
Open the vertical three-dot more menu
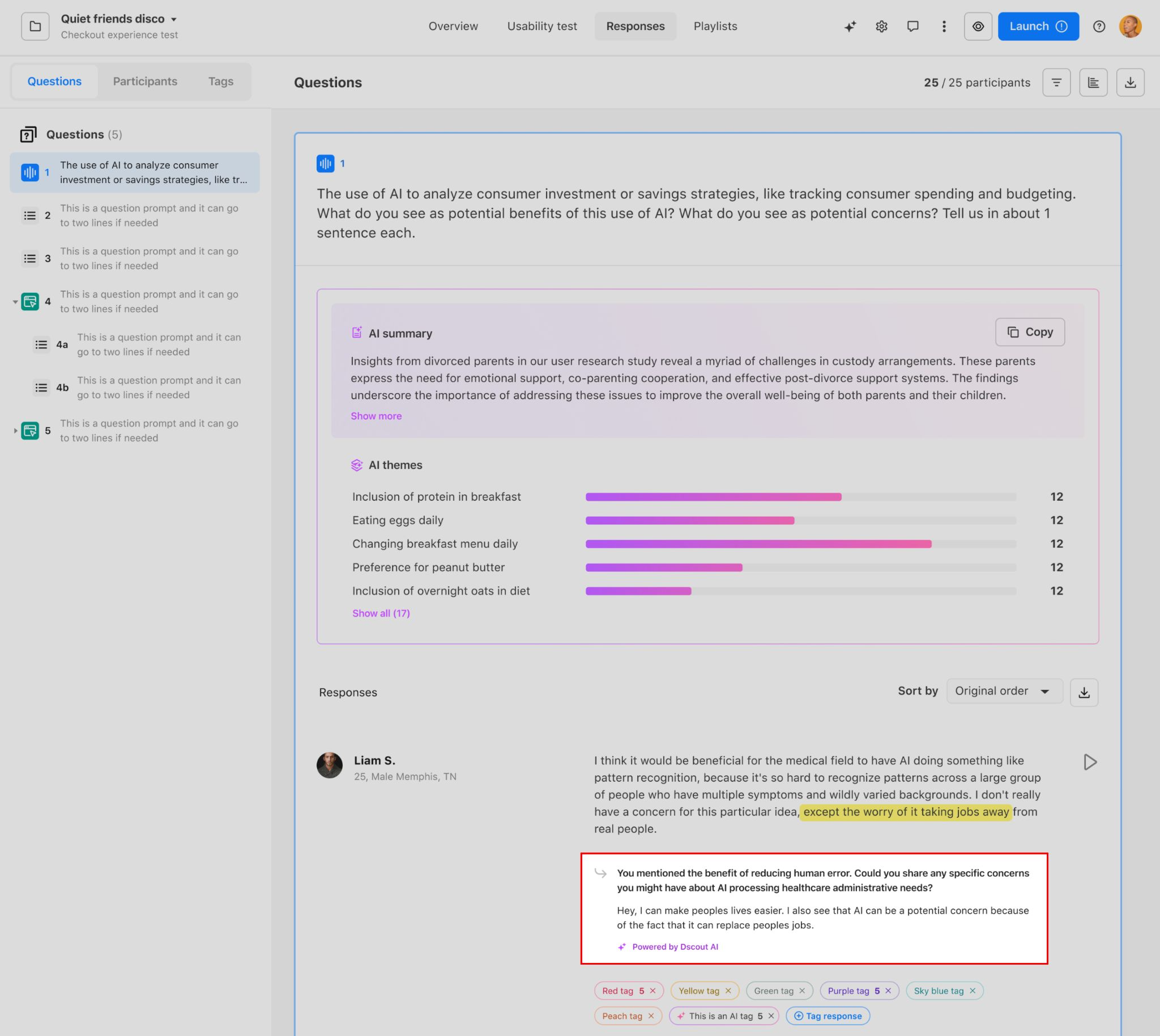[x=944, y=26]
